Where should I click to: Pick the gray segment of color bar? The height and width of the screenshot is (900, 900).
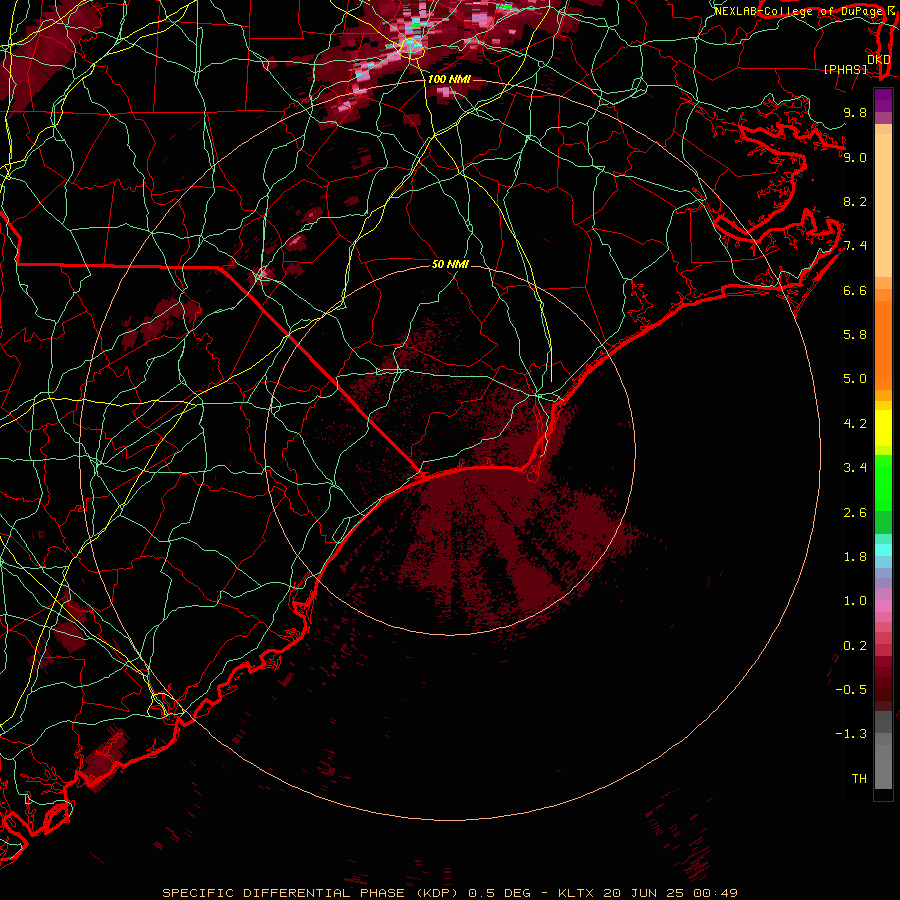coord(883,750)
